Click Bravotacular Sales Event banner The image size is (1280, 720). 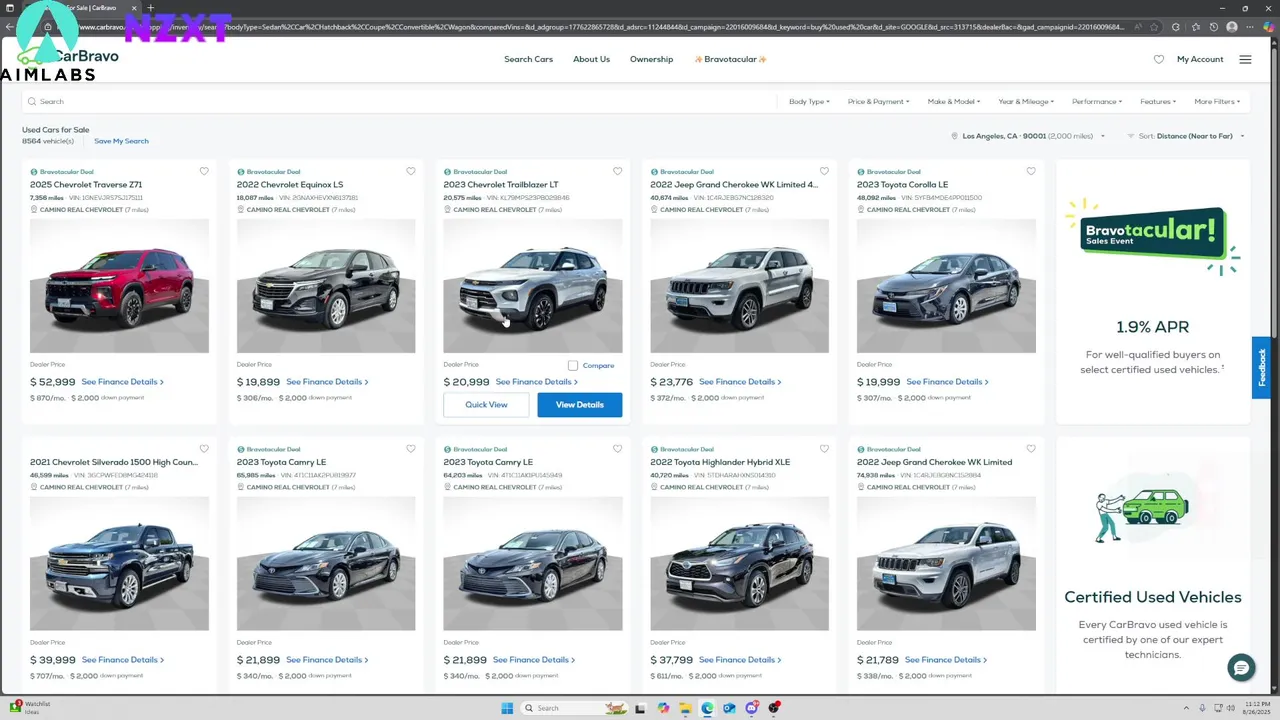(x=1153, y=237)
